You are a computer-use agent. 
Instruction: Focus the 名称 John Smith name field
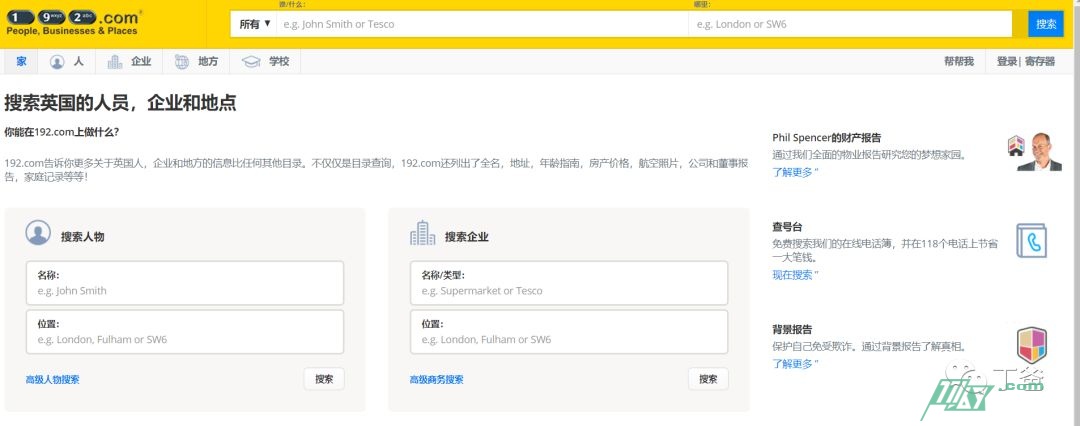(185, 283)
